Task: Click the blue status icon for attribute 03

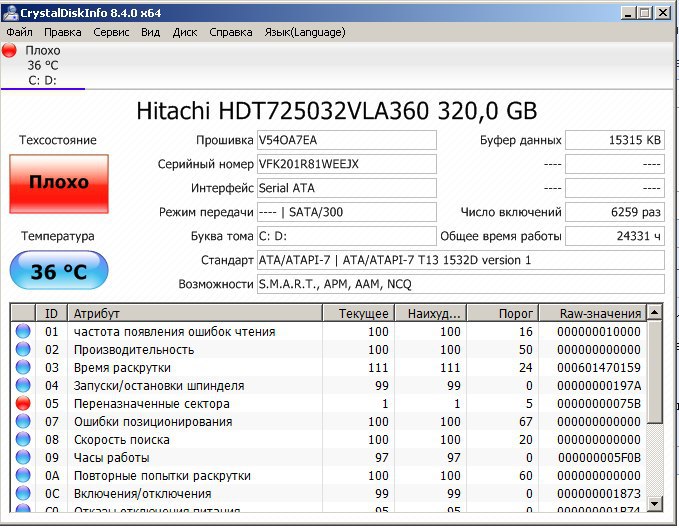Action: click(23, 367)
